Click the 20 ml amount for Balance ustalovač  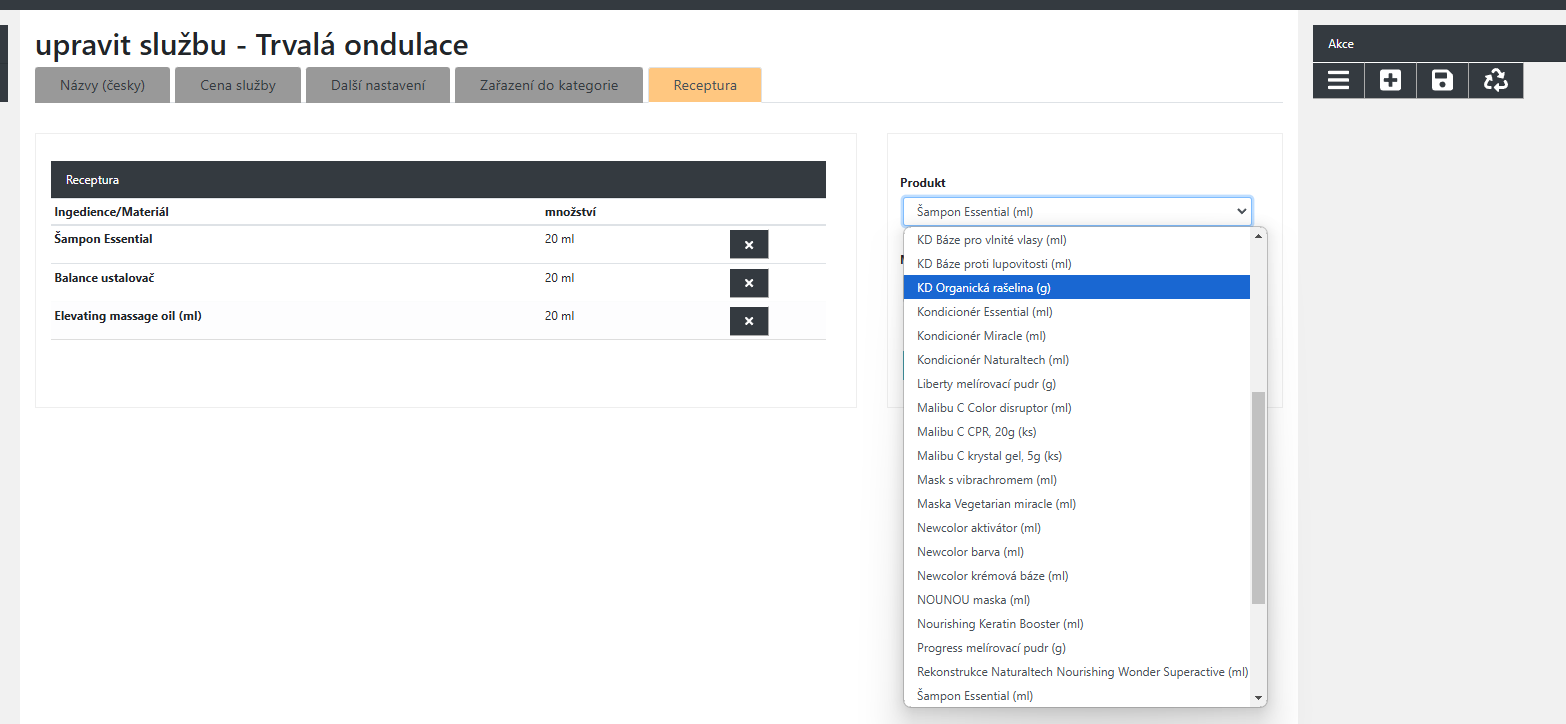tap(559, 277)
